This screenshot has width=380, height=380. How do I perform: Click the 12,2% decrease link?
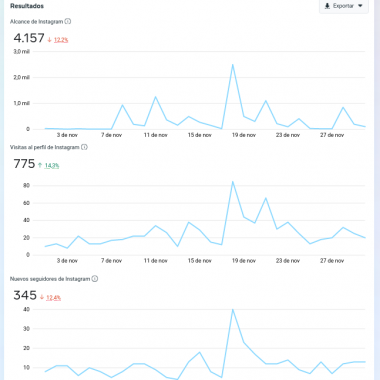pyautogui.click(x=61, y=40)
